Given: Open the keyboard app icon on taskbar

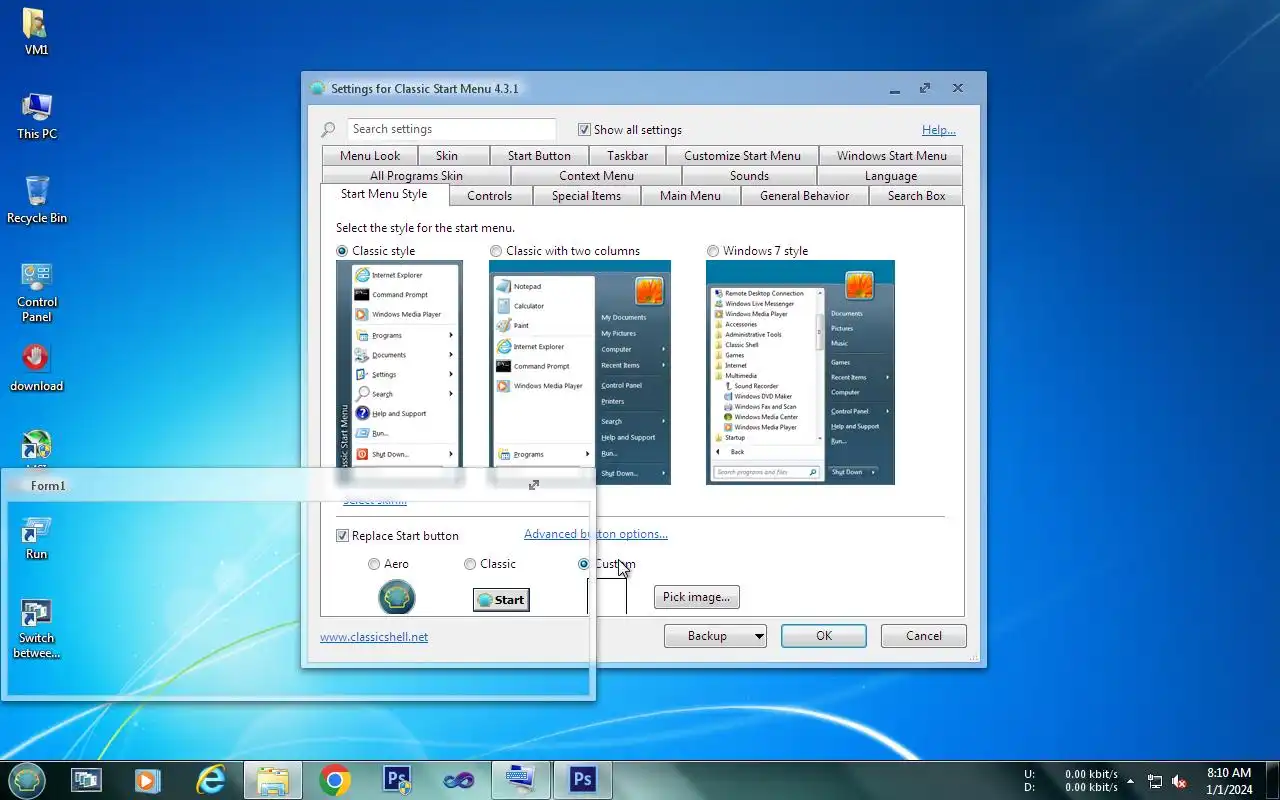Looking at the screenshot, I should pyautogui.click(x=520, y=781).
